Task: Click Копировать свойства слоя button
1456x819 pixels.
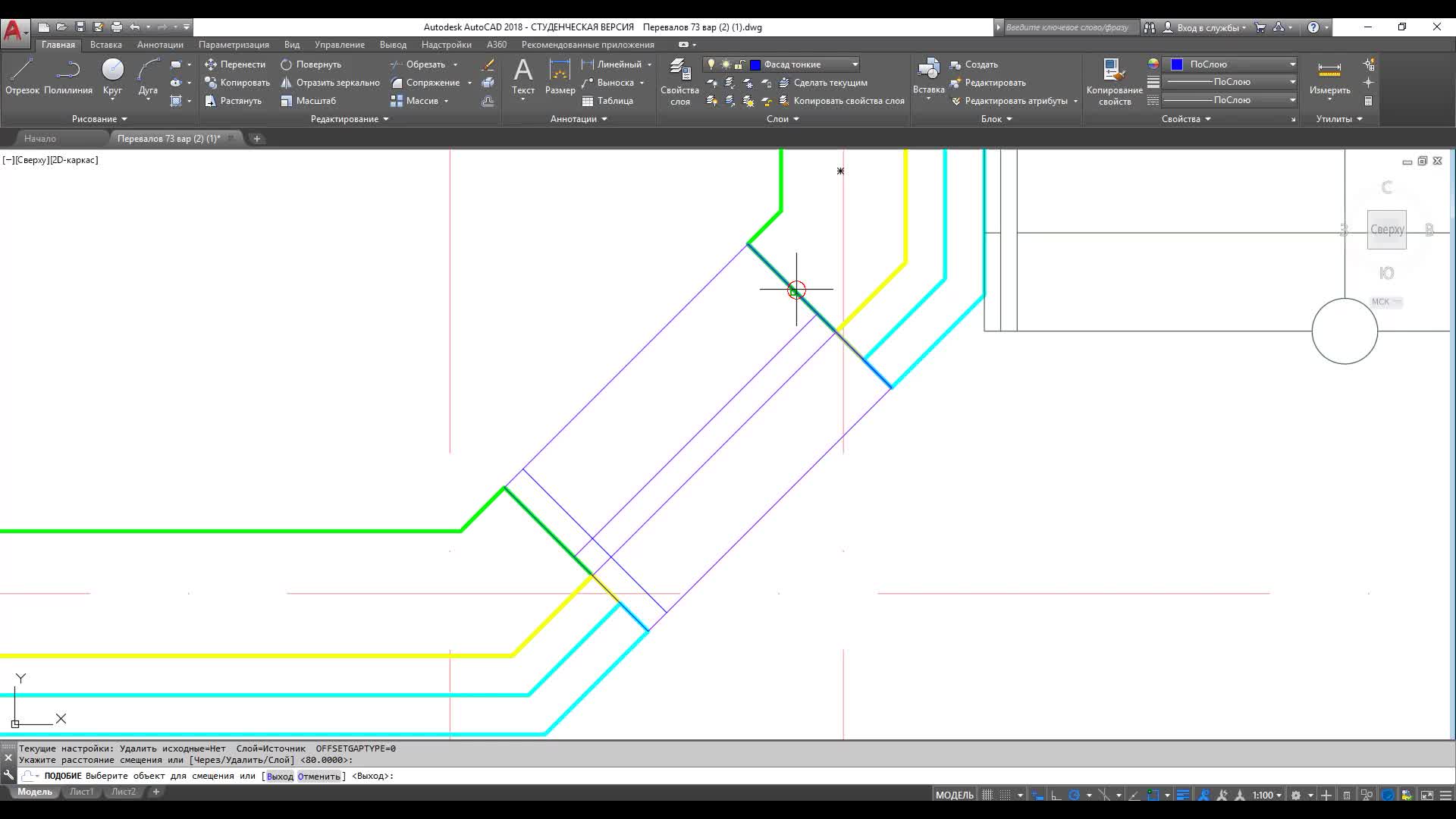Action: click(842, 101)
